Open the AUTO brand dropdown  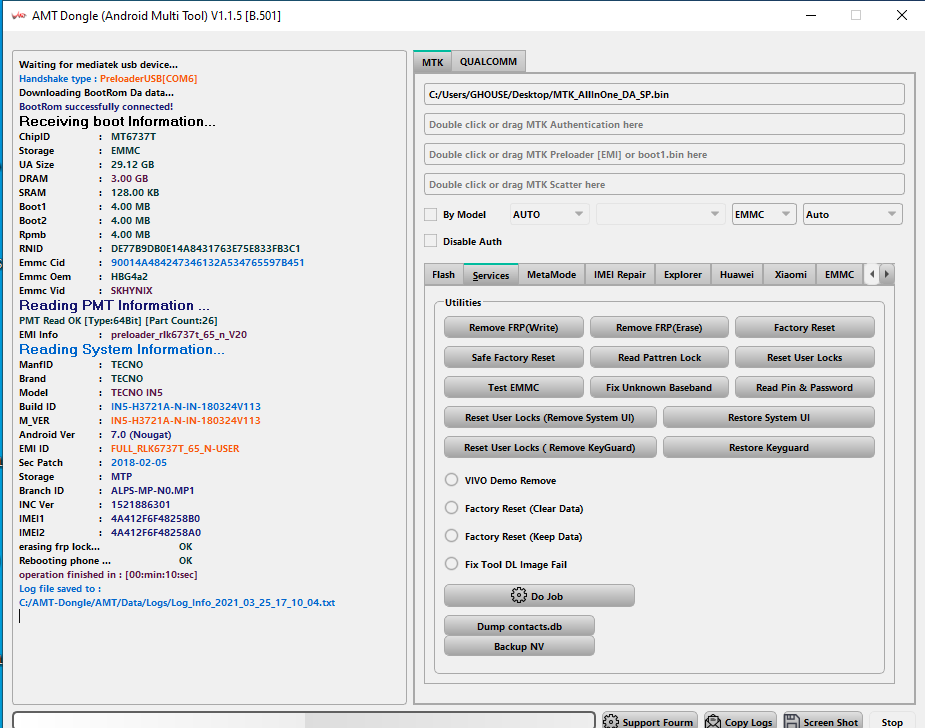(548, 214)
